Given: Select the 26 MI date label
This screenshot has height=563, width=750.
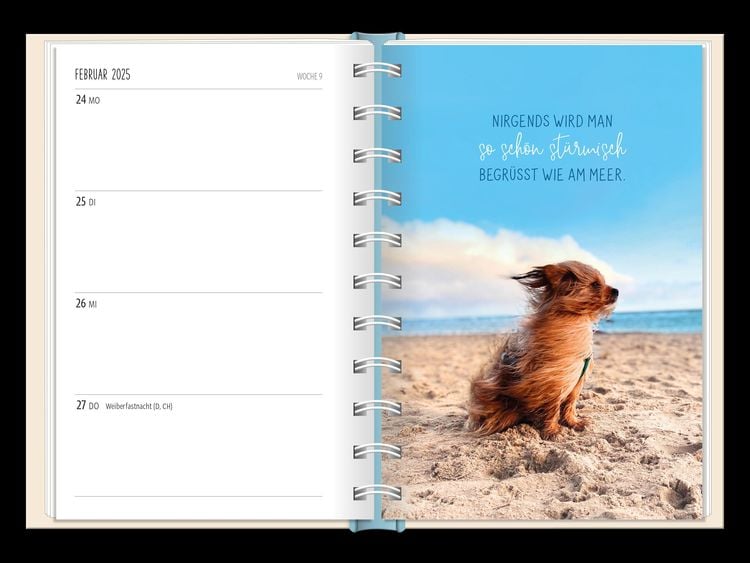Looking at the screenshot, I should click(87, 304).
